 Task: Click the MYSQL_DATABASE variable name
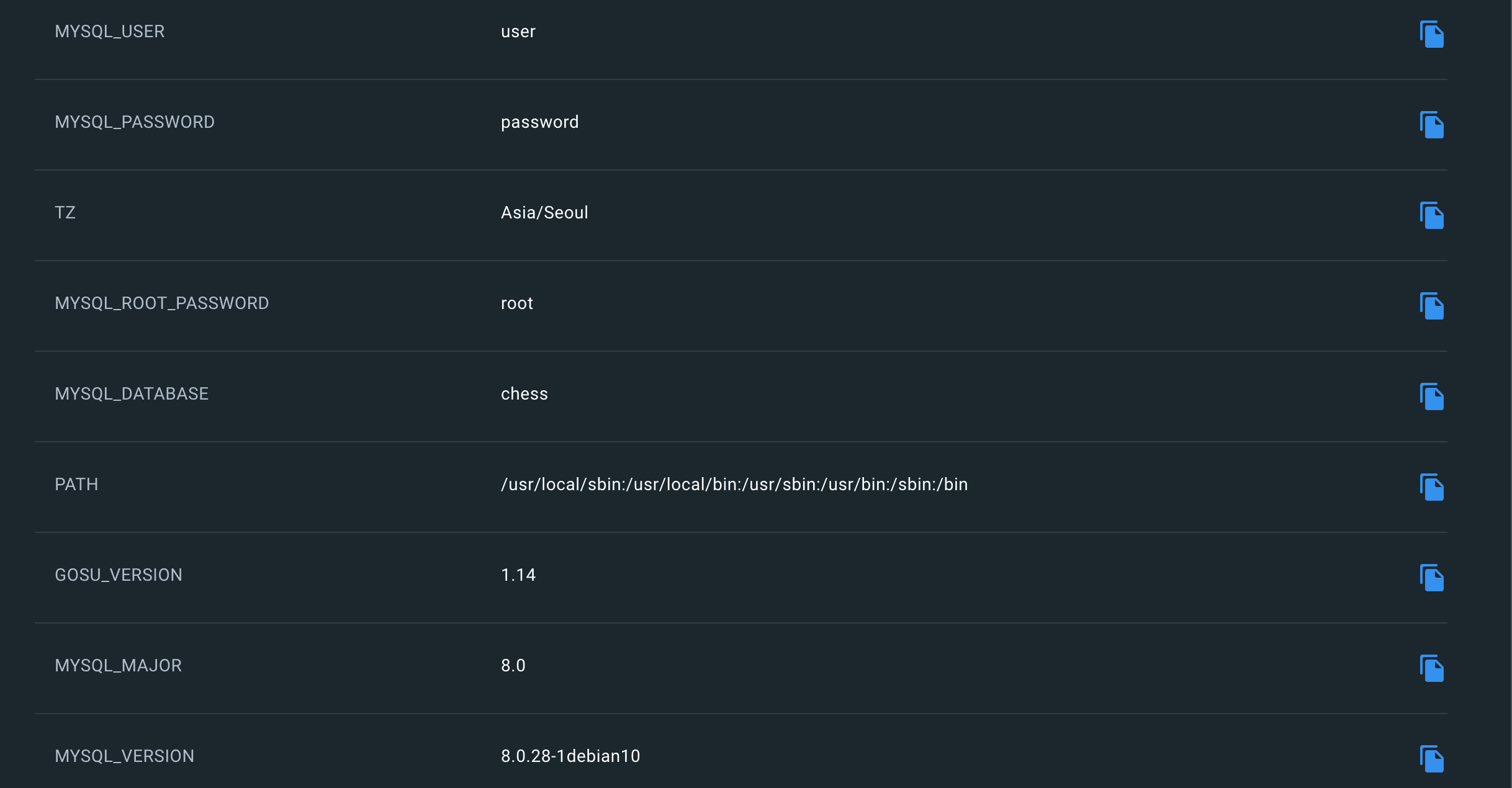(132, 394)
